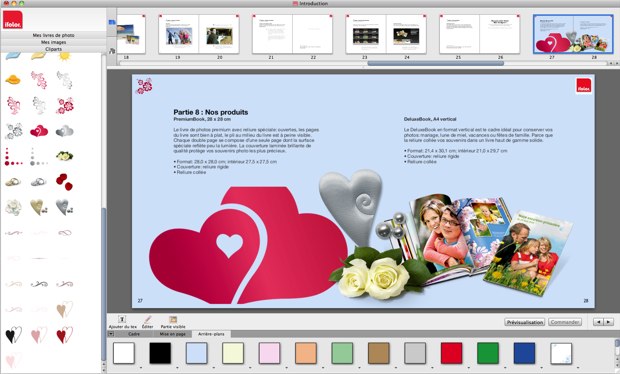The width and height of the screenshot is (620, 374).
Task: Open the Mes livres de photo section
Action: 53,35
